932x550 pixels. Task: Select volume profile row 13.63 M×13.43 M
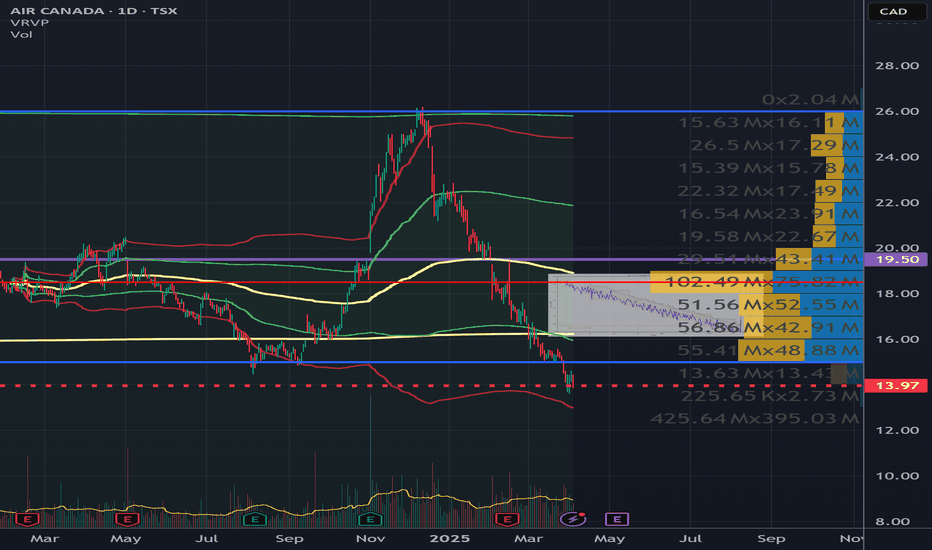(x=769, y=373)
